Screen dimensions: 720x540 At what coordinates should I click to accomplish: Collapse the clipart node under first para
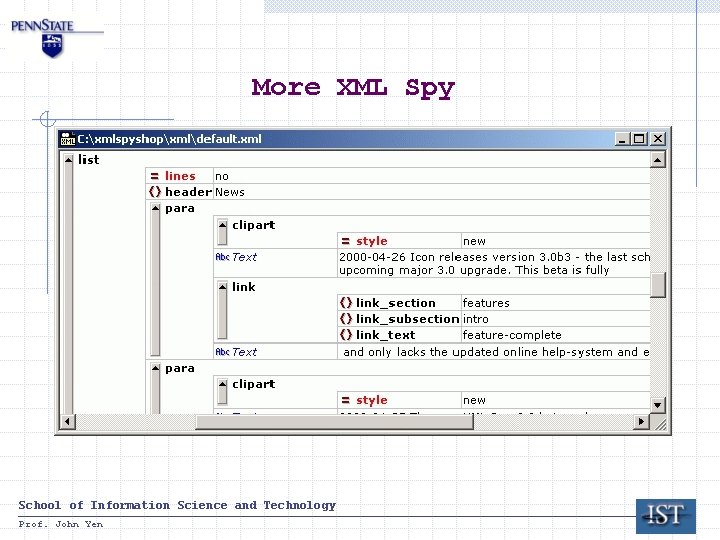click(x=223, y=225)
